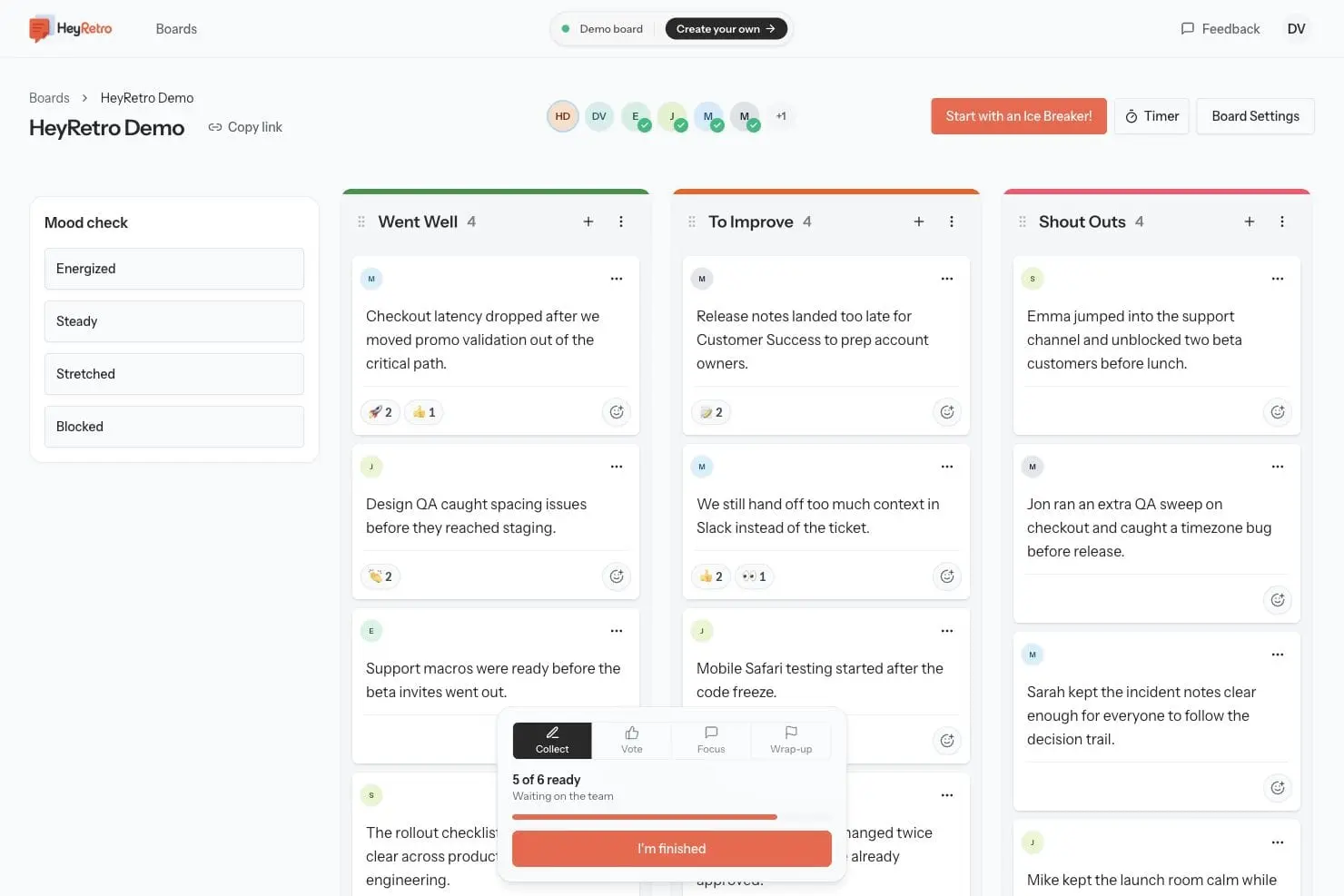Click the HD participant avatar

tap(563, 116)
